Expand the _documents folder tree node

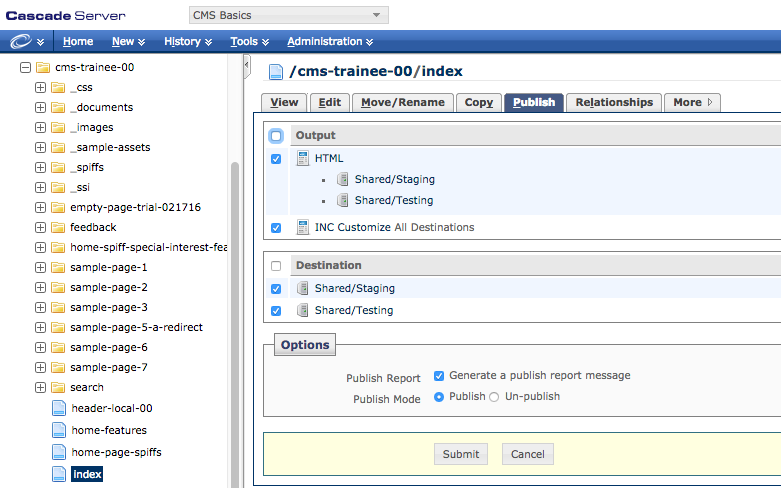coord(41,107)
